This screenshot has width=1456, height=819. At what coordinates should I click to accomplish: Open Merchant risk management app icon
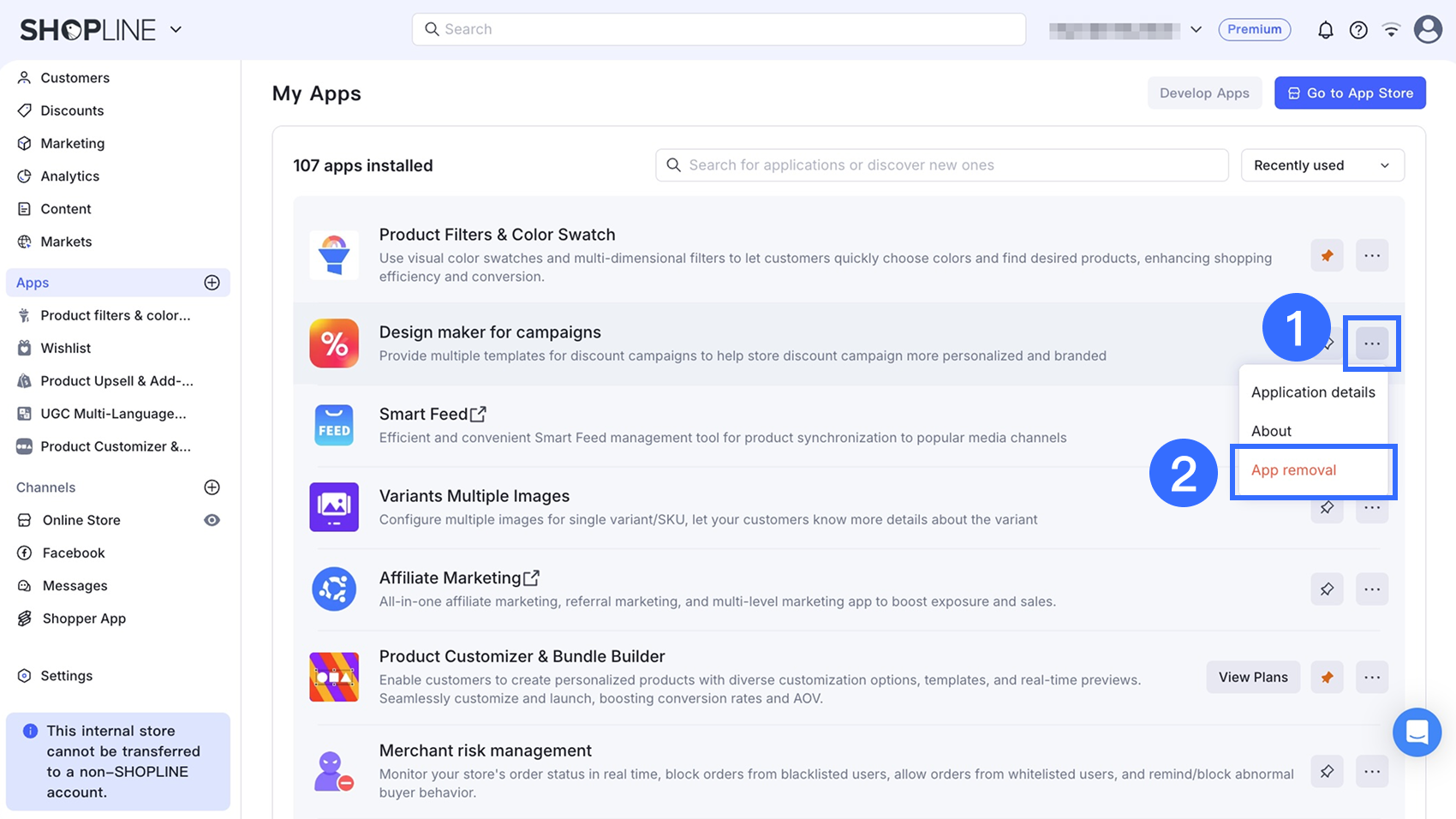[x=334, y=771]
